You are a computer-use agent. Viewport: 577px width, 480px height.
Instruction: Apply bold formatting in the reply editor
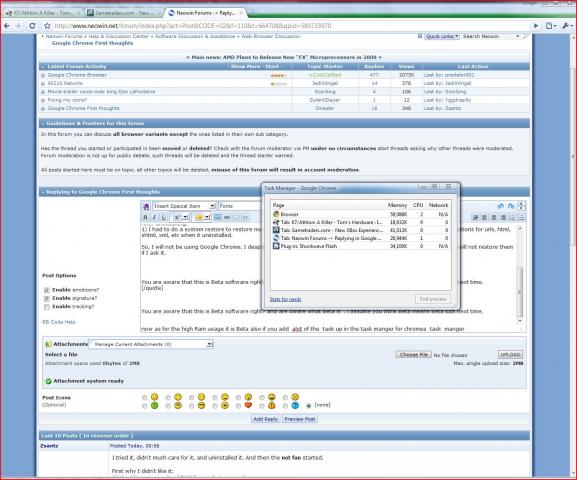[145, 217]
